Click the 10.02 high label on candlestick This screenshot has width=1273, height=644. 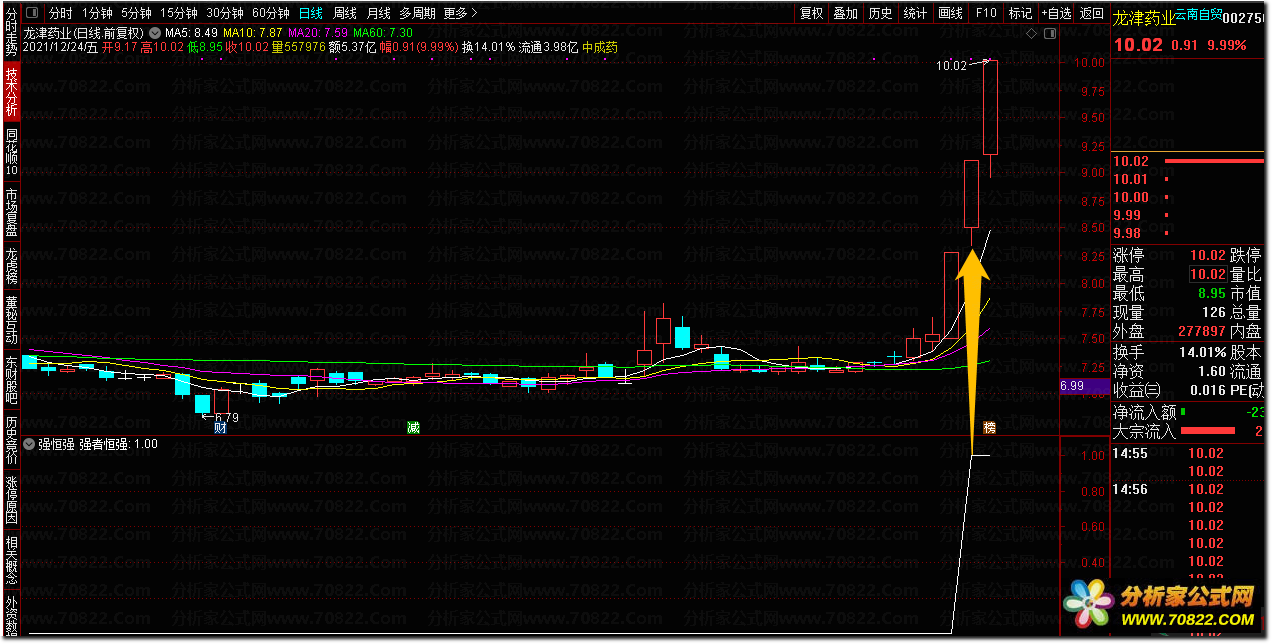[951, 66]
